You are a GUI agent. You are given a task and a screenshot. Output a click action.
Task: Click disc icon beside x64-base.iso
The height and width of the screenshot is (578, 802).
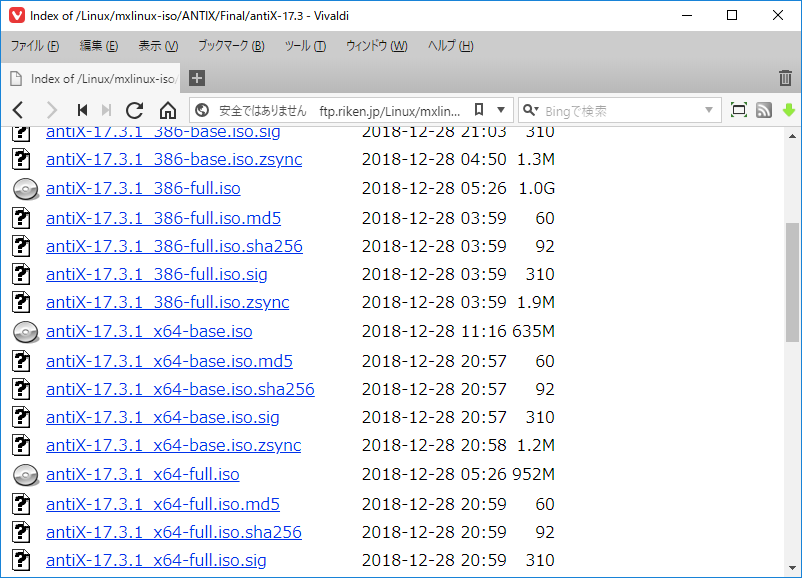click(x=26, y=332)
